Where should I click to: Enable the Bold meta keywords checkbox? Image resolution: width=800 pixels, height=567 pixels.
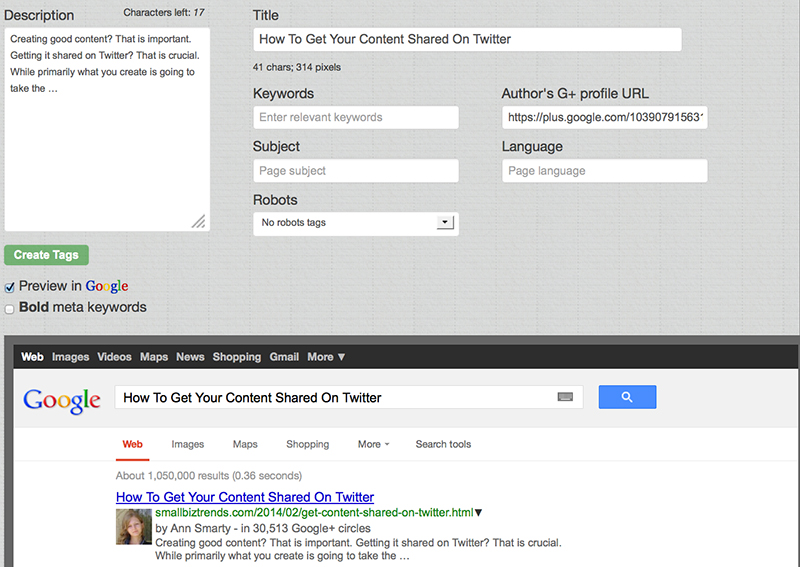9,309
